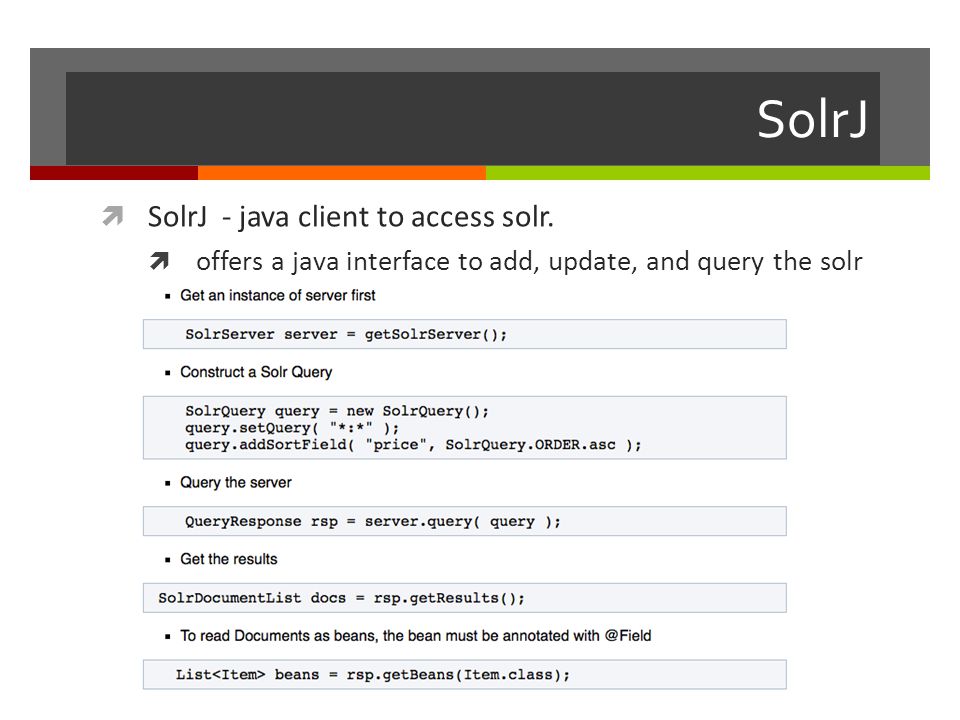Click the 'Construct a Solr Query' bullet text
This screenshot has height=720, width=960.
point(256,372)
